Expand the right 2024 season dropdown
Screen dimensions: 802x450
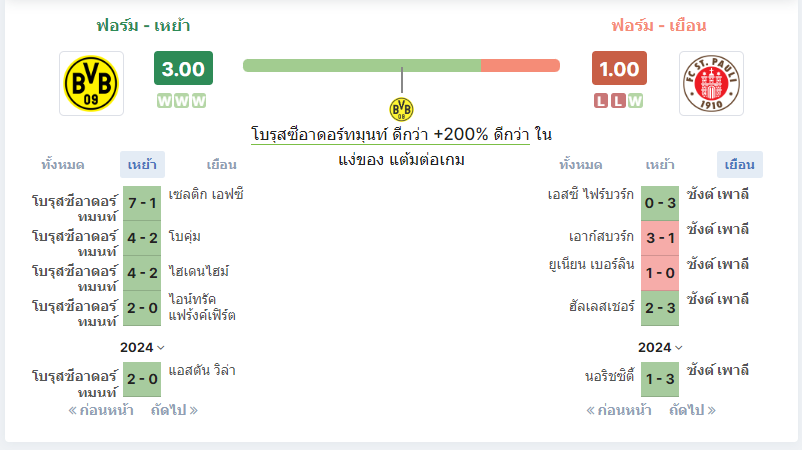pyautogui.click(x=660, y=348)
